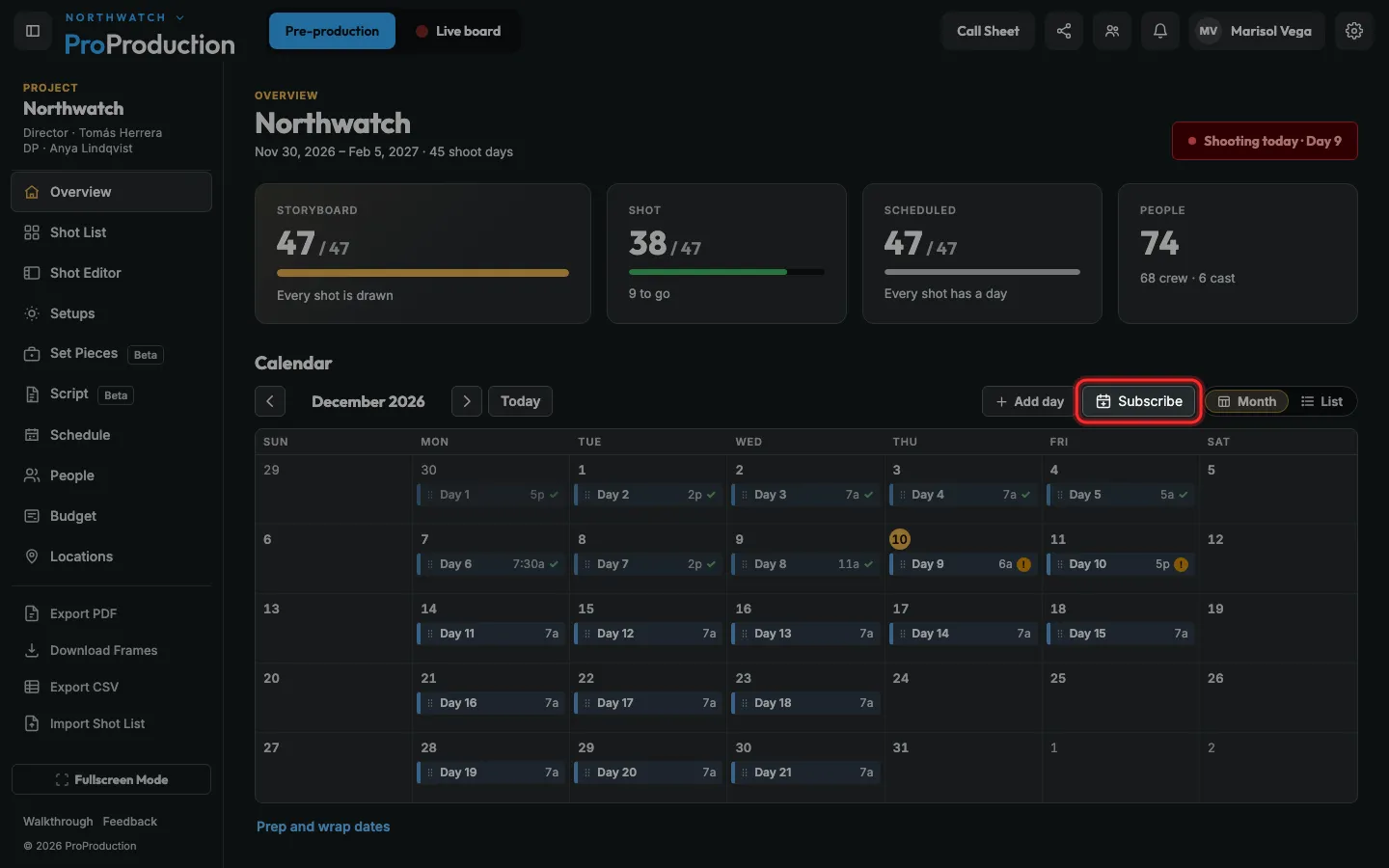Click the Budget icon in the sidebar
Image resolution: width=1389 pixels, height=868 pixels.
pos(32,516)
